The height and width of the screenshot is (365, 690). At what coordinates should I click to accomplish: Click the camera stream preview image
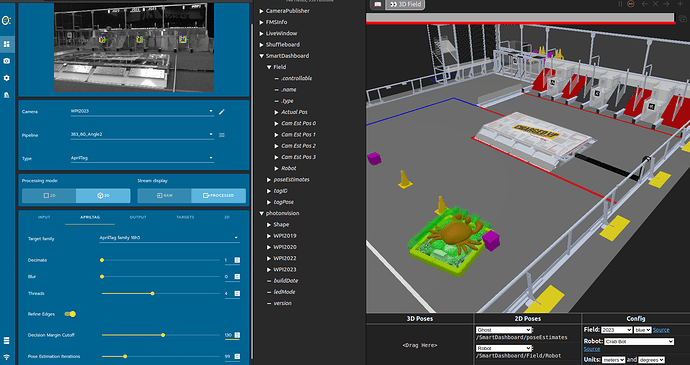coord(134,47)
